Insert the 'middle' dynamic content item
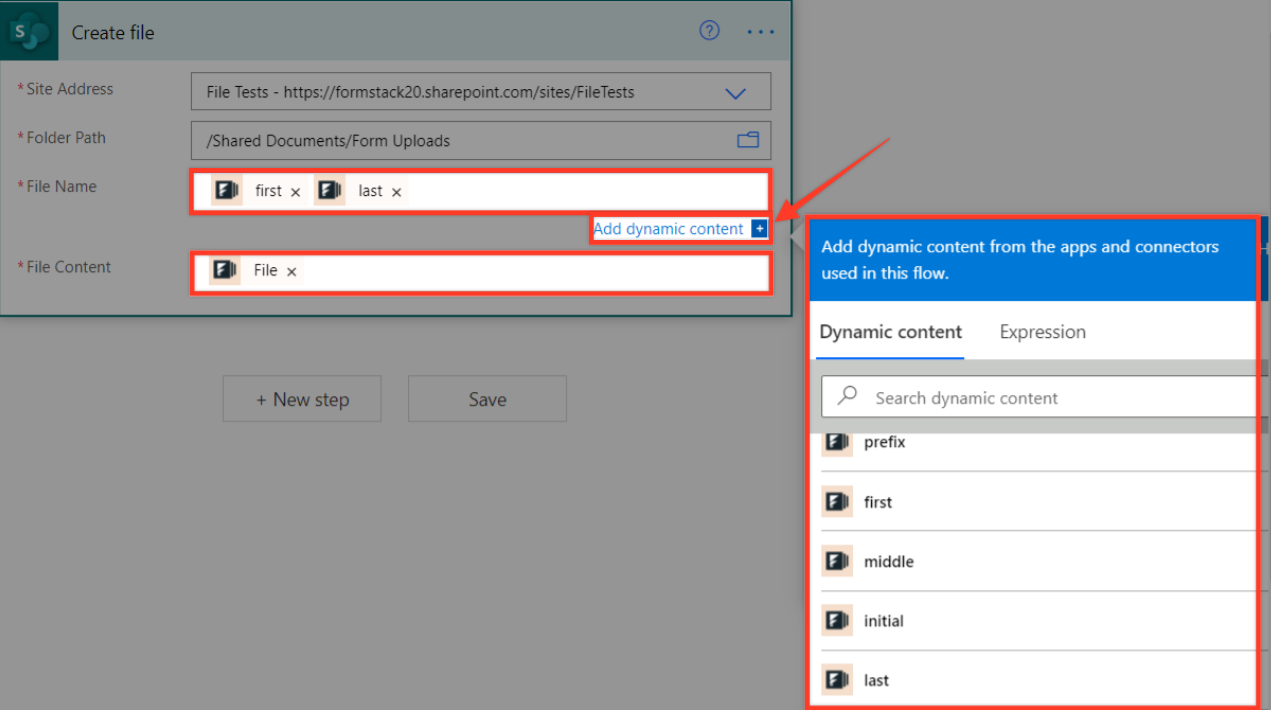 point(888,562)
